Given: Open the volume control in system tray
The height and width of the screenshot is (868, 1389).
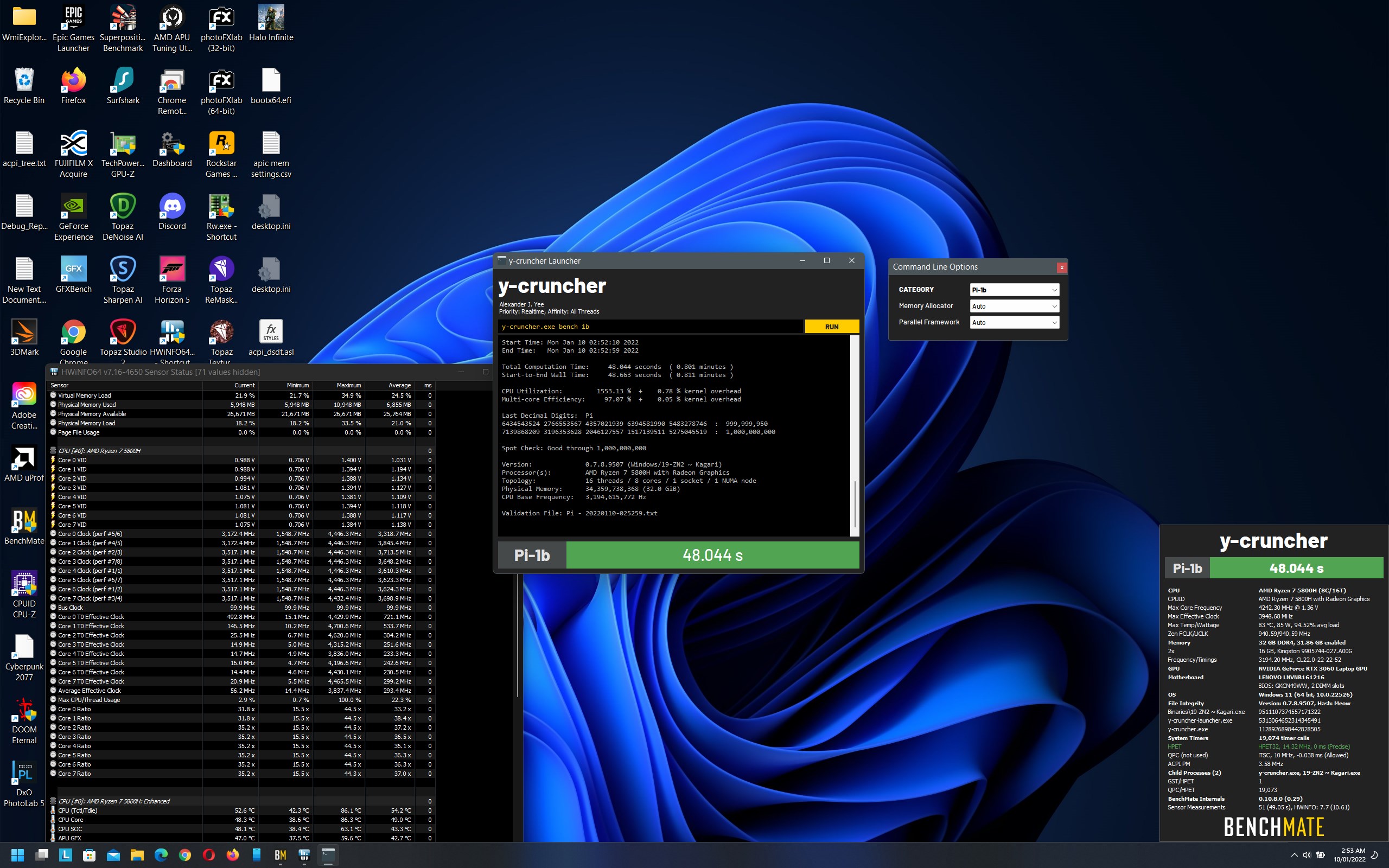Looking at the screenshot, I should [x=1307, y=855].
